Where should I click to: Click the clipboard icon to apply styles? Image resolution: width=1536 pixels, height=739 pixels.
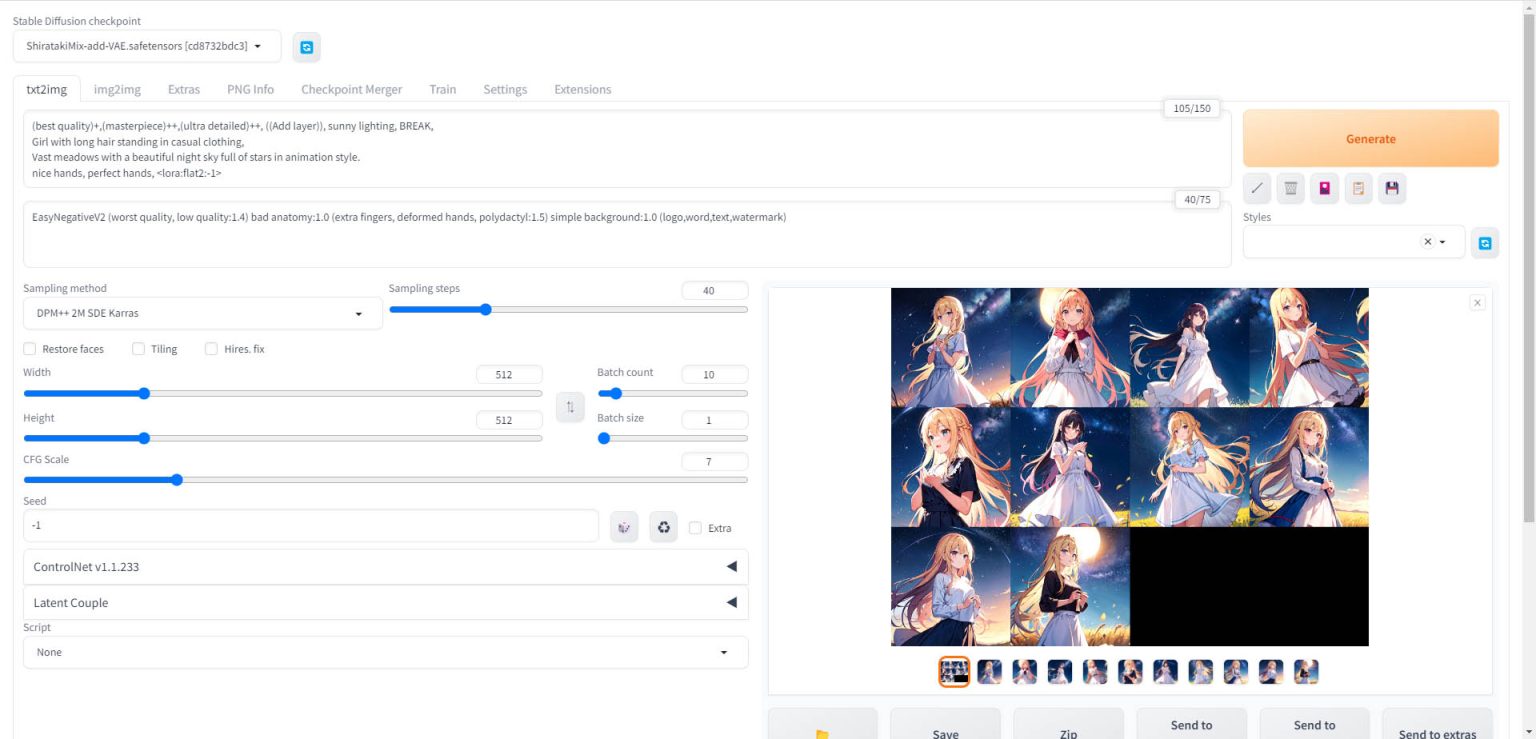(x=1358, y=188)
